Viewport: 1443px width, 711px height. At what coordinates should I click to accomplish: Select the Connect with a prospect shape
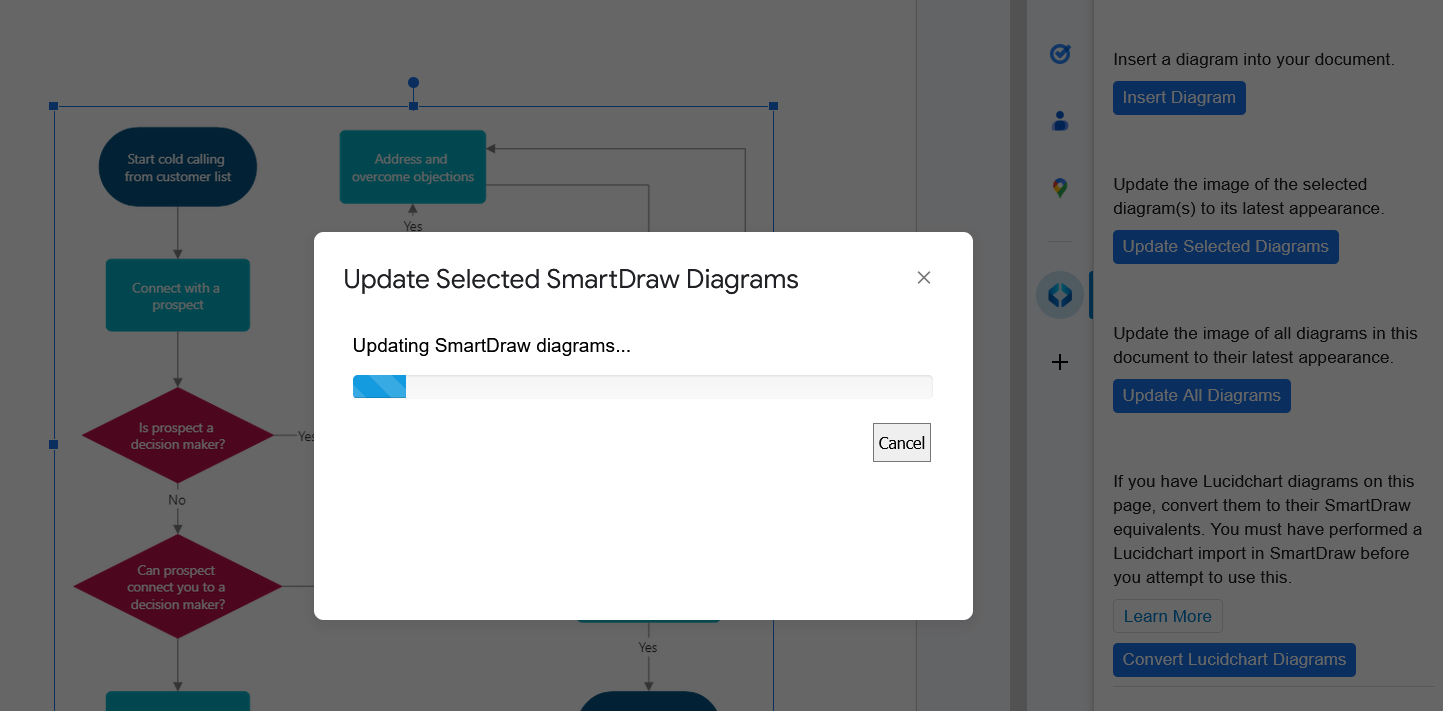(177, 295)
